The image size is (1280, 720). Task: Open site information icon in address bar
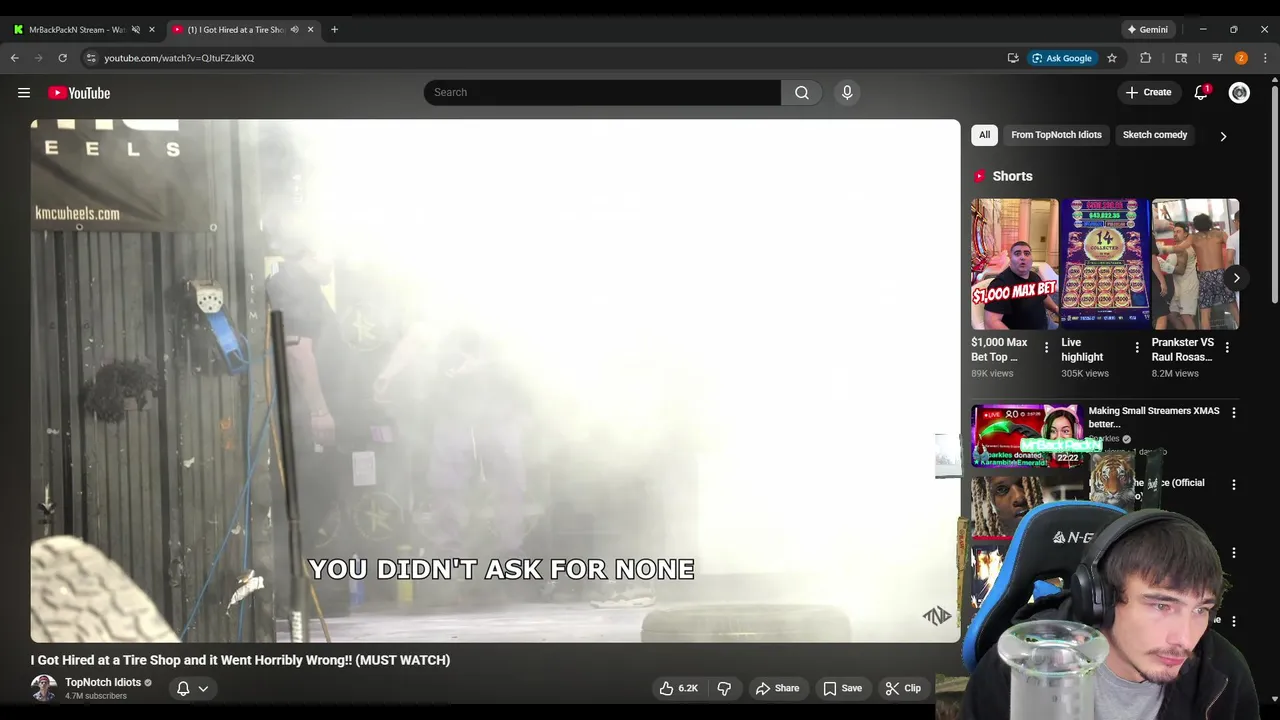(91, 58)
